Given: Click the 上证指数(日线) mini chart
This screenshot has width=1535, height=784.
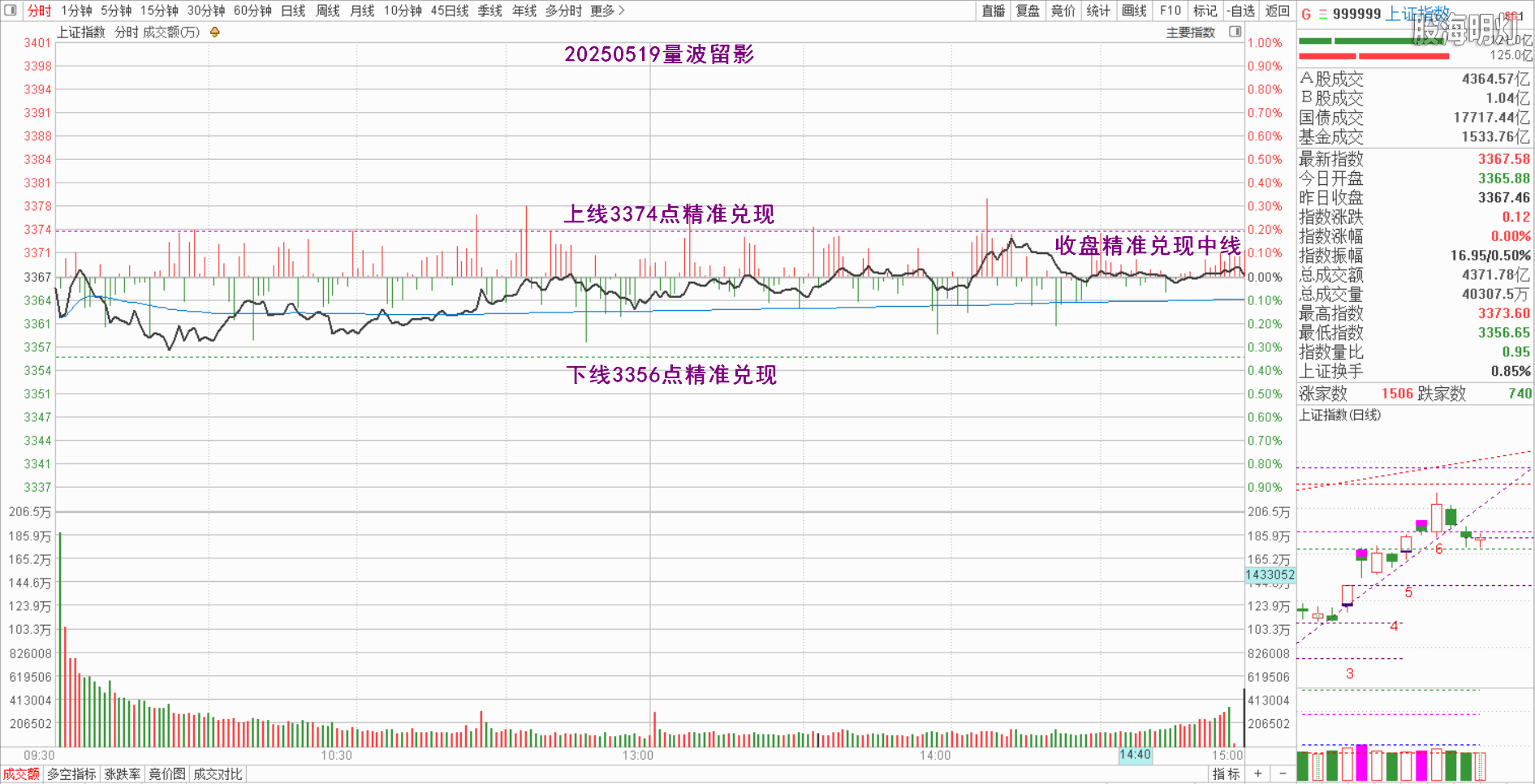Looking at the screenshot, I should (x=1340, y=415).
